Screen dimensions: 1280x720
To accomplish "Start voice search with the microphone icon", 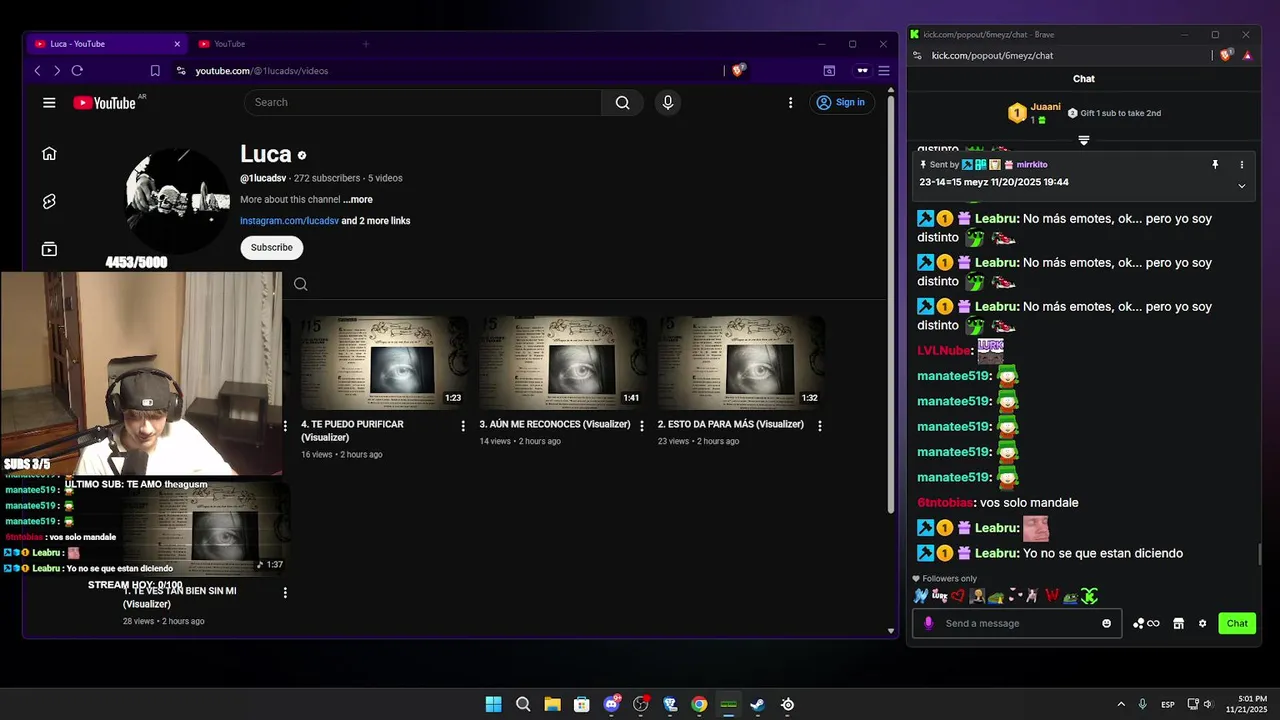I will [668, 102].
